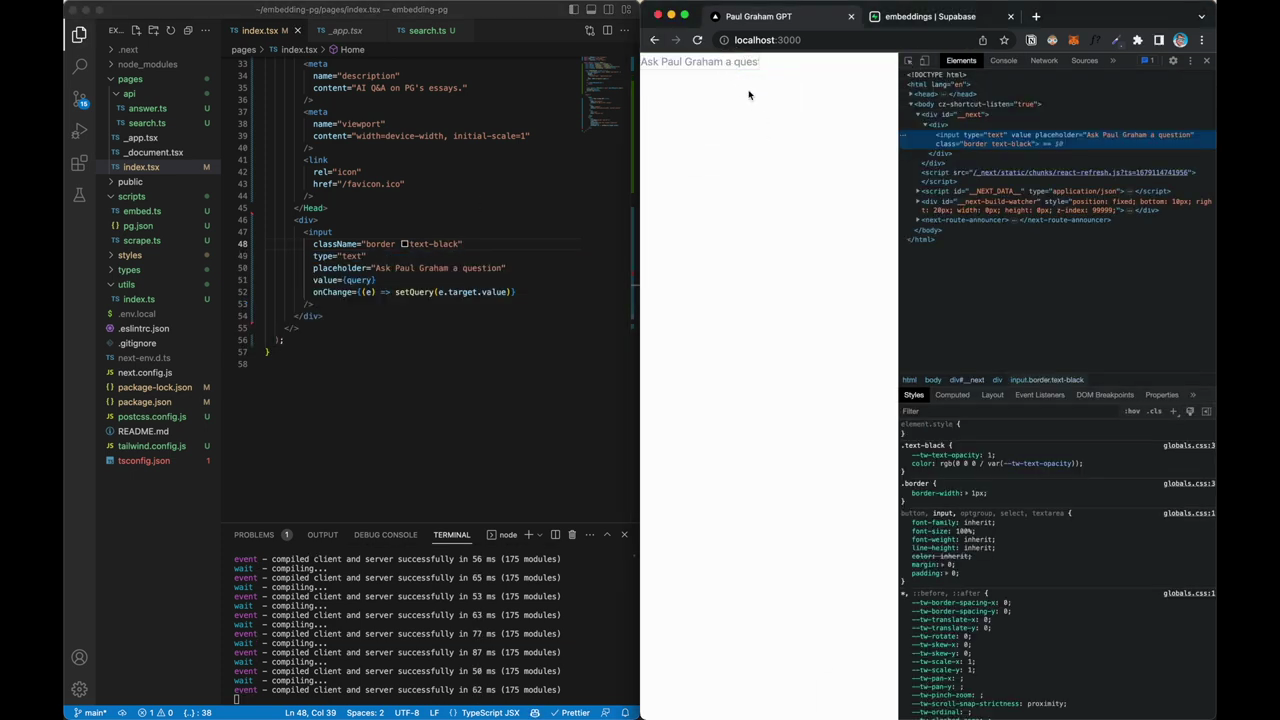Click the Ask Paul Graham input field
1280x720 pixels.
[x=700, y=62]
